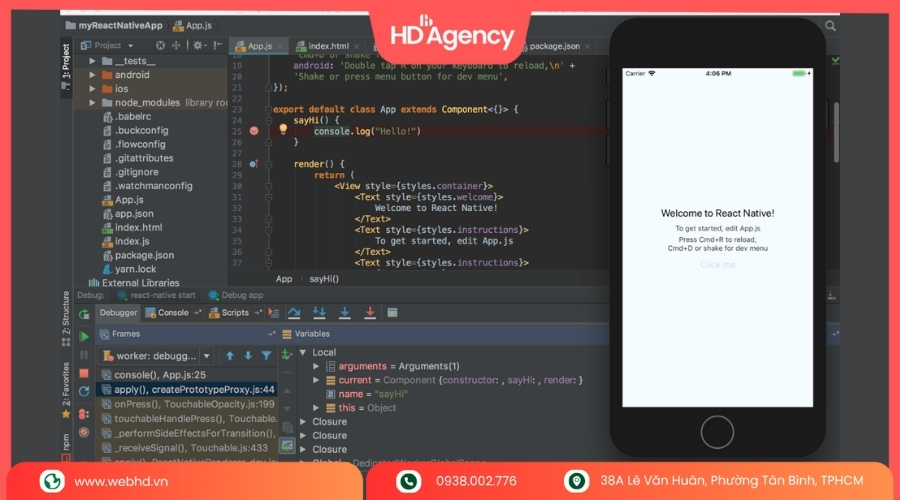This screenshot has width=900, height=500.
Task: Open the Scripts tab in debug panel
Action: click(235, 313)
